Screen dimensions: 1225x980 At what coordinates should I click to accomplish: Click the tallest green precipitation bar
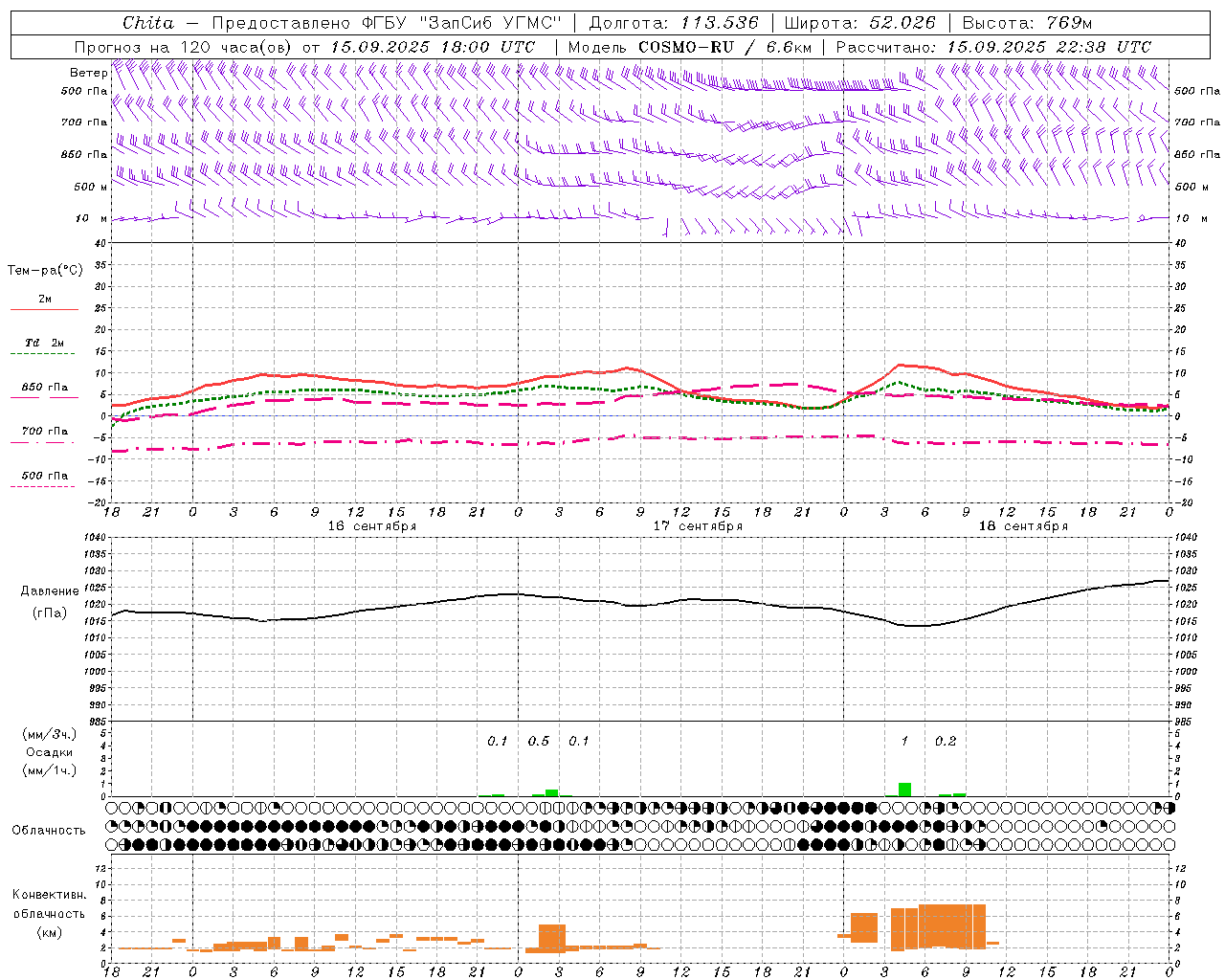pos(904,790)
